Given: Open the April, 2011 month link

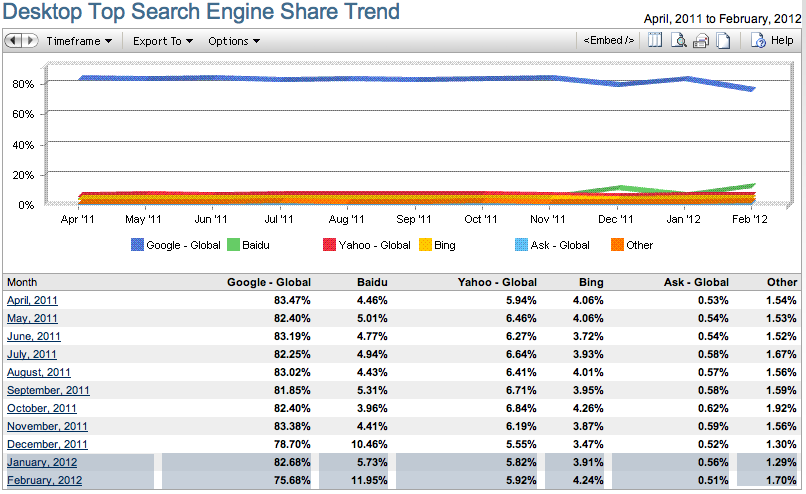Looking at the screenshot, I should (x=32, y=299).
